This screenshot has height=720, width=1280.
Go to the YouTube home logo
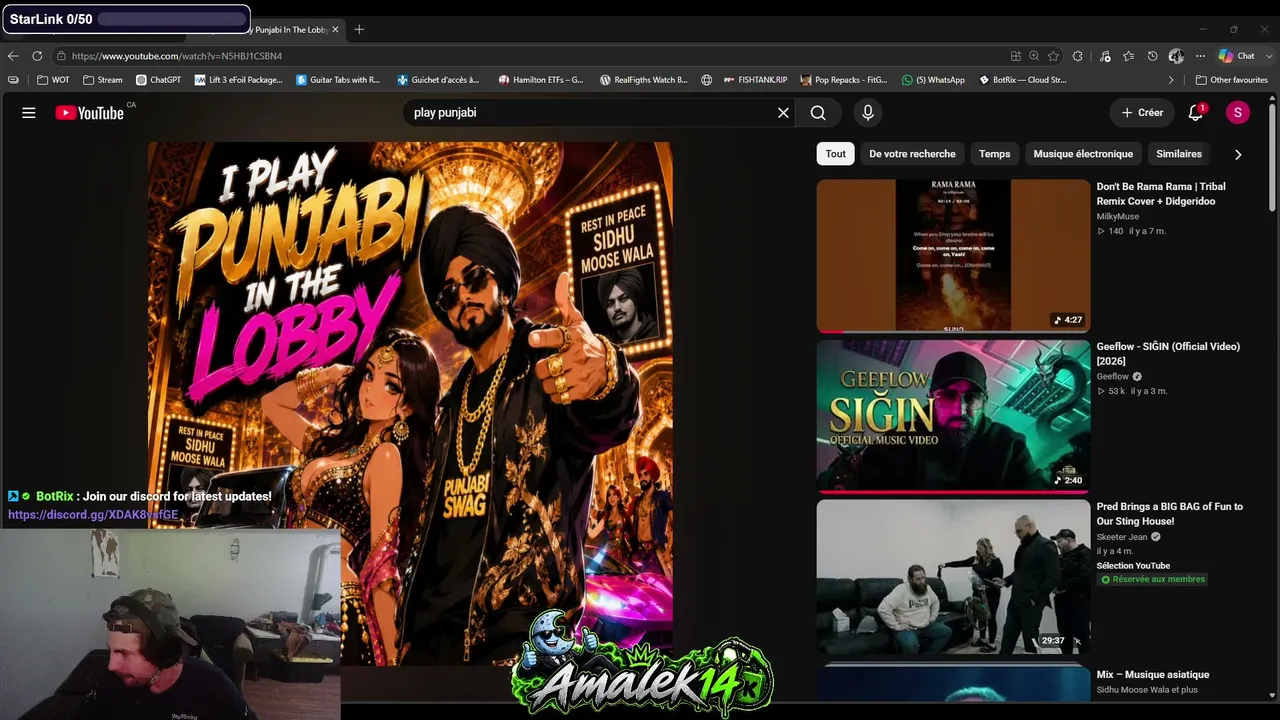pyautogui.click(x=90, y=113)
